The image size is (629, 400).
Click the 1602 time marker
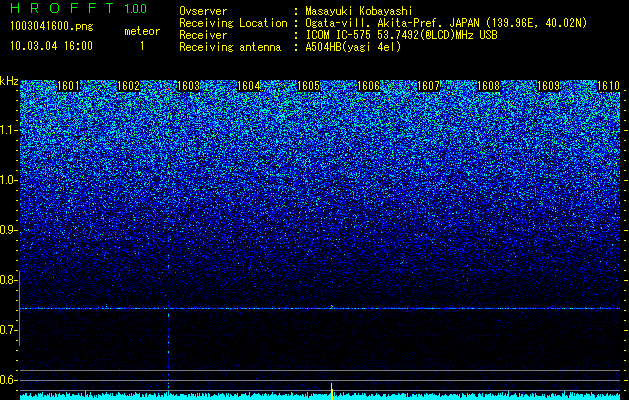click(128, 86)
